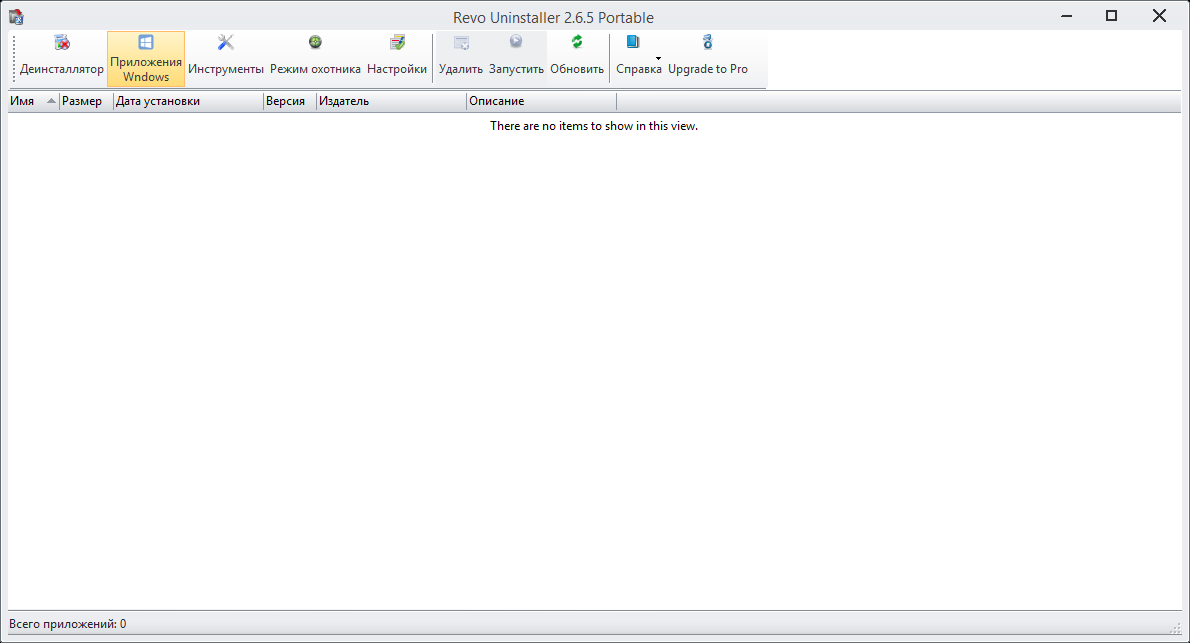Open Справка help book icon
The image size is (1190, 643).
pyautogui.click(x=633, y=43)
